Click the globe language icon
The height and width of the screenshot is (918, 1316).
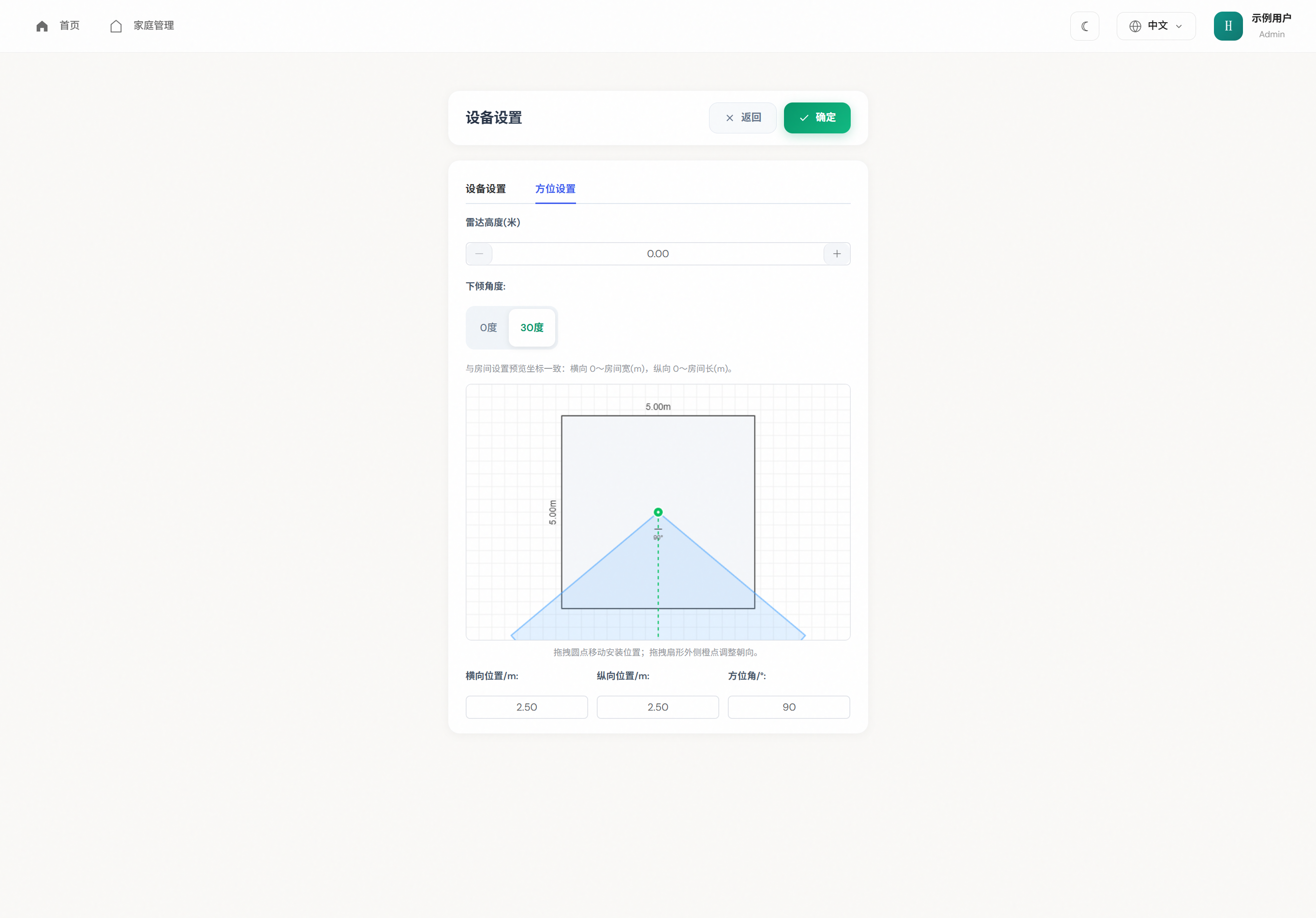[x=1135, y=27]
